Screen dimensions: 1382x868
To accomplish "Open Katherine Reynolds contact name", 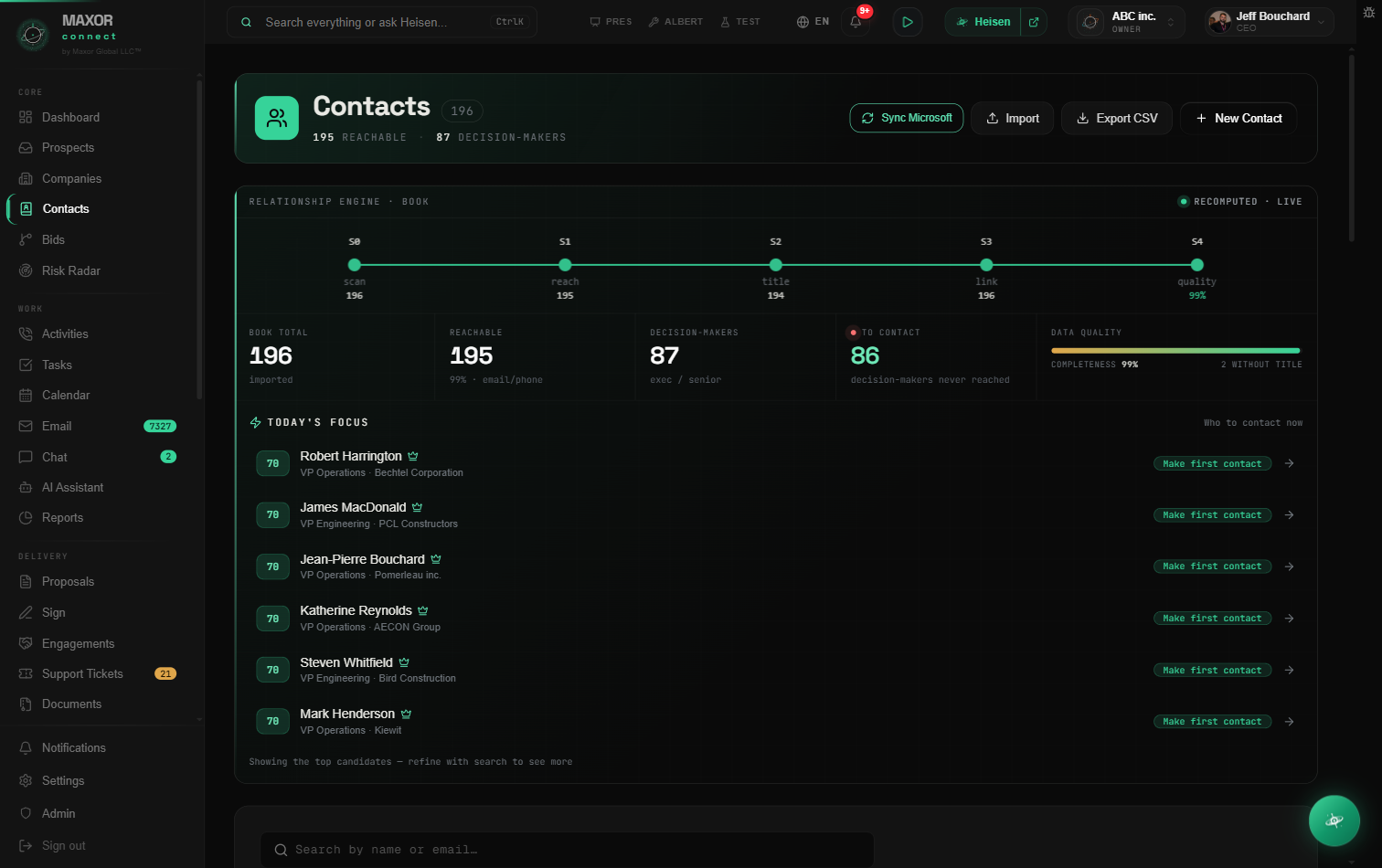I will point(356,610).
